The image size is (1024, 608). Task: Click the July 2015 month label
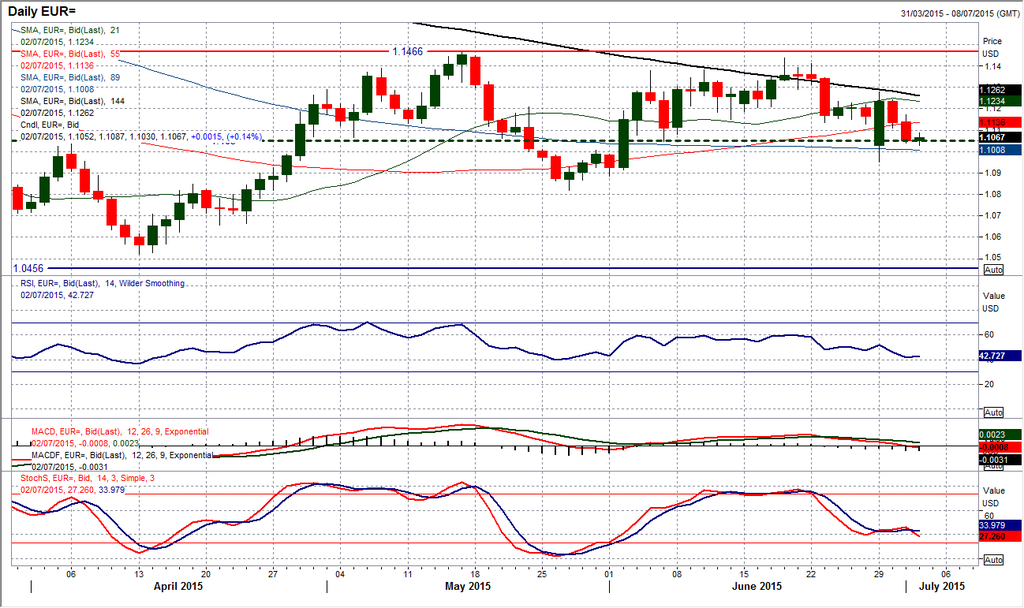click(x=942, y=586)
